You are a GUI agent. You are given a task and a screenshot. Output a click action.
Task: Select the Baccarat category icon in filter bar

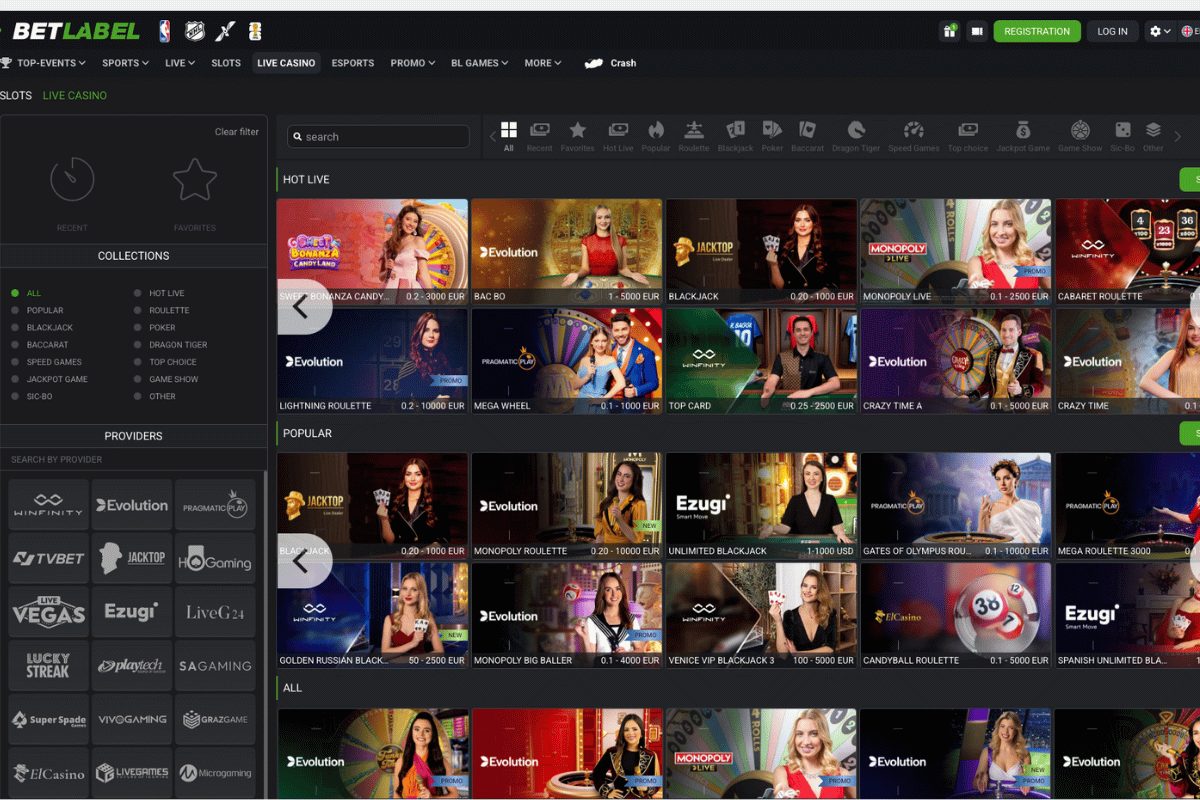pos(807,136)
